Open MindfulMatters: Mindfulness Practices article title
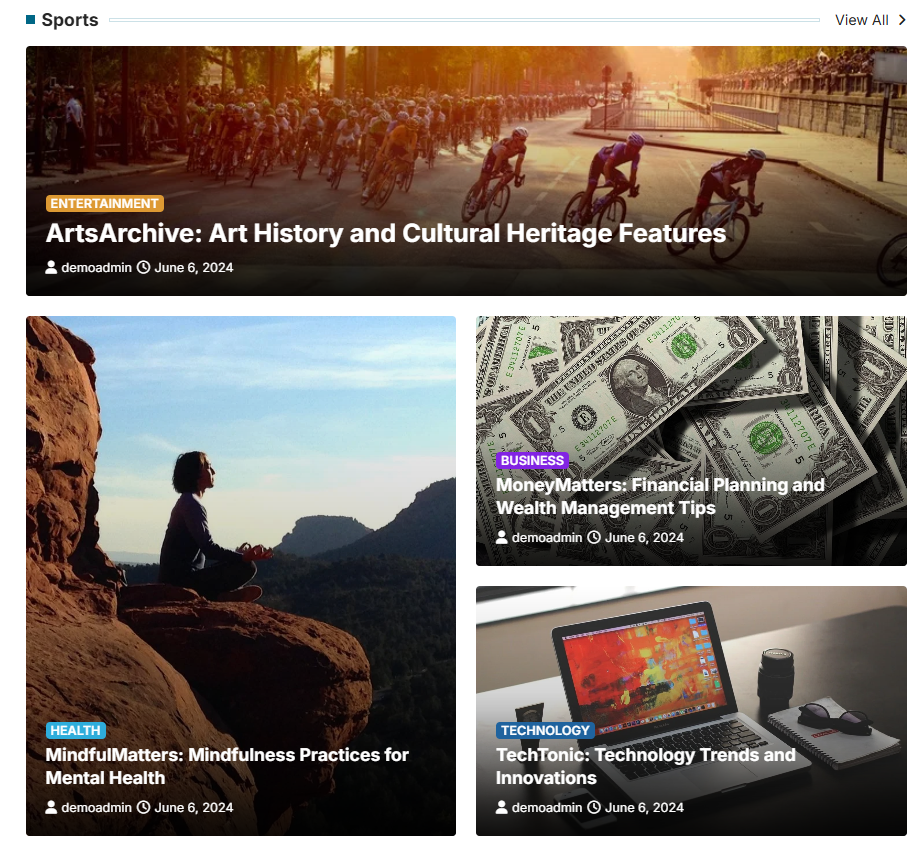This screenshot has height=852, width=922. click(227, 766)
